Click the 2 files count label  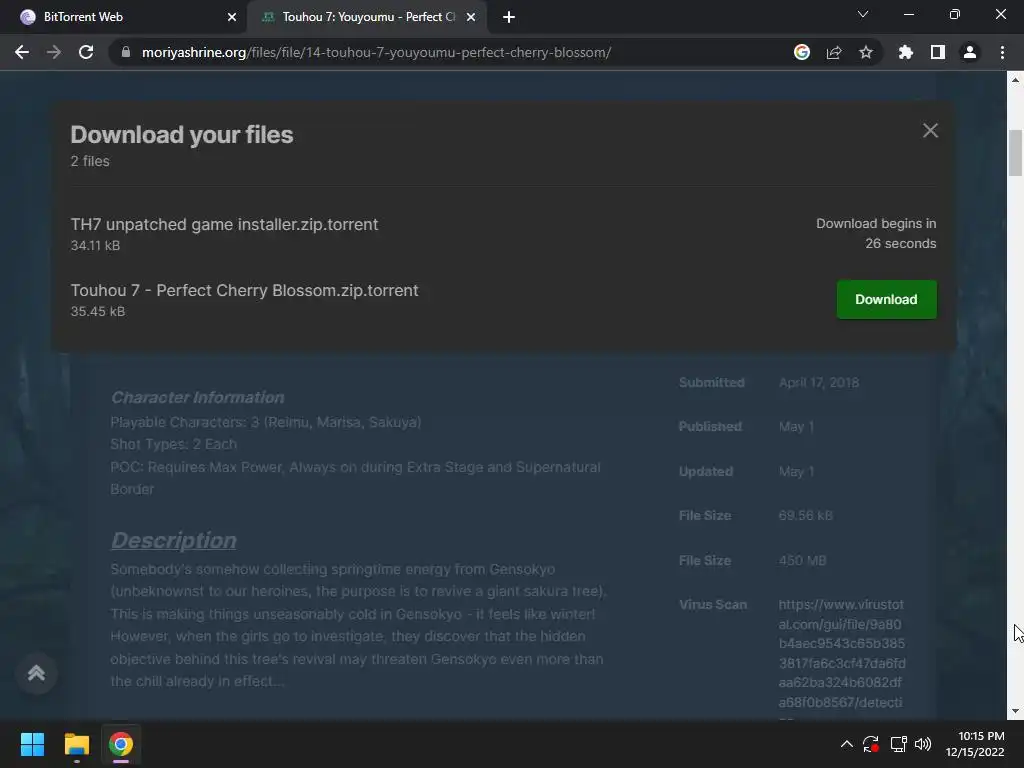(x=90, y=161)
